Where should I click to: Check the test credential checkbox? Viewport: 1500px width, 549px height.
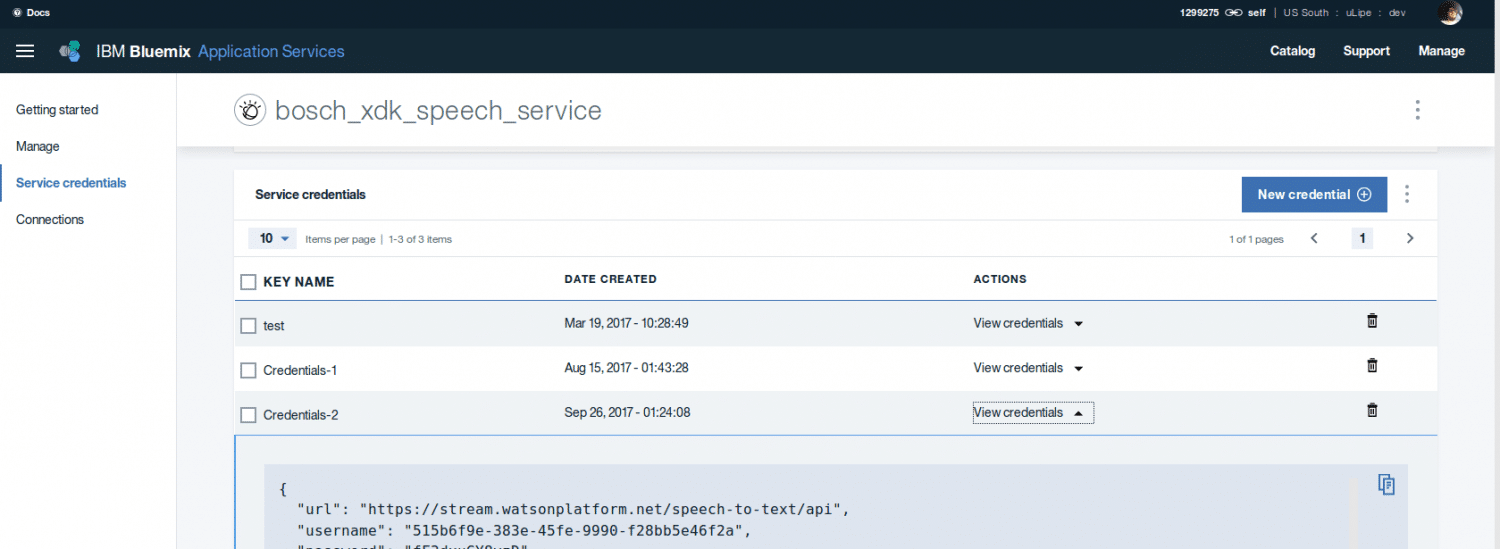click(x=249, y=326)
